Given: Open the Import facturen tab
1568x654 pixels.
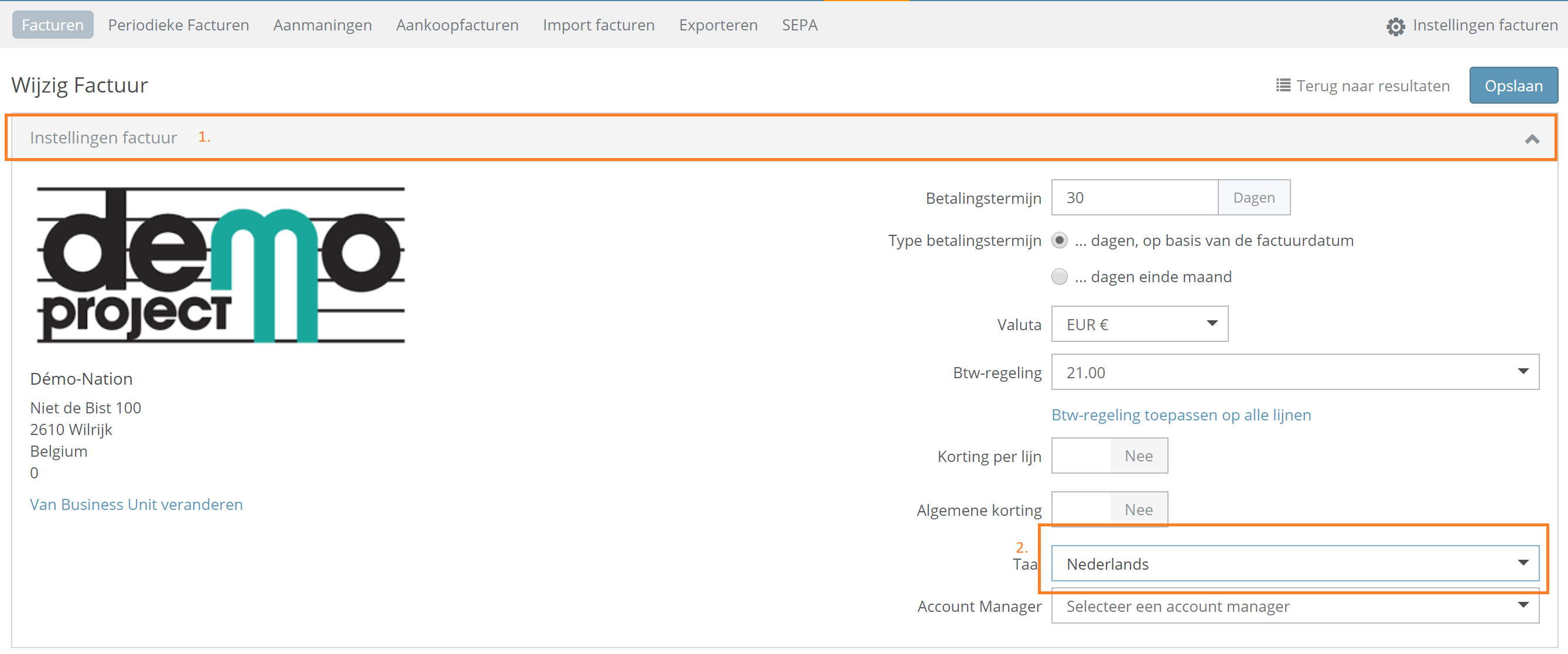Looking at the screenshot, I should pos(599,25).
